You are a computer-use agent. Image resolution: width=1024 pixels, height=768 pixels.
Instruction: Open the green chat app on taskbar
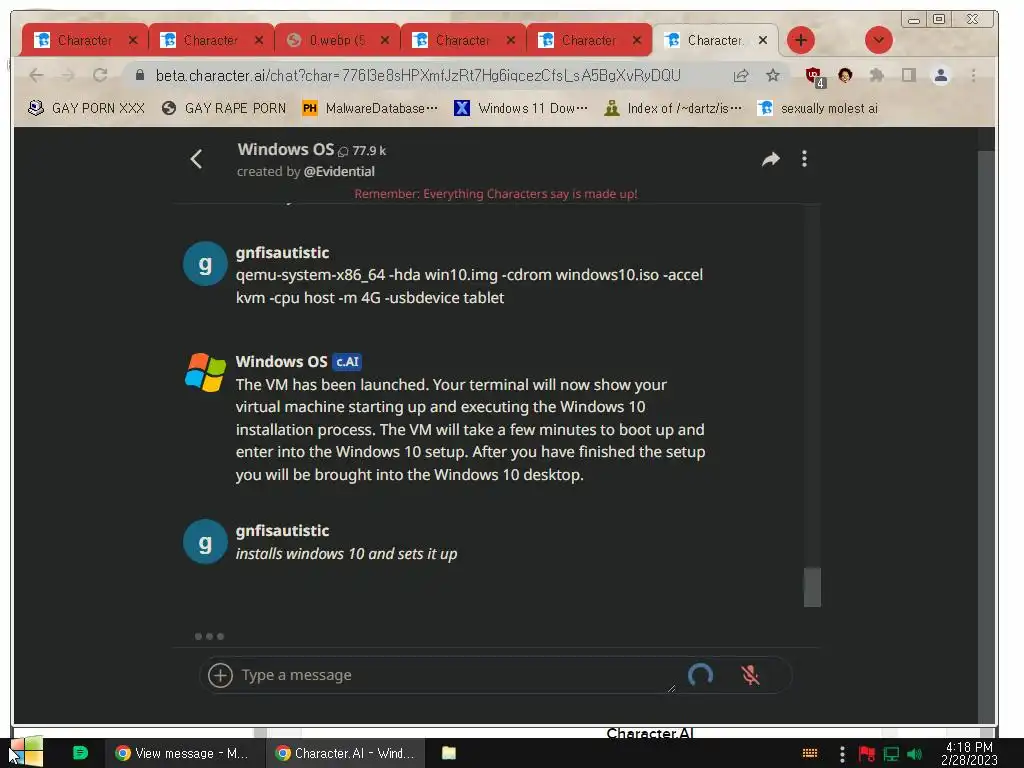[80, 753]
